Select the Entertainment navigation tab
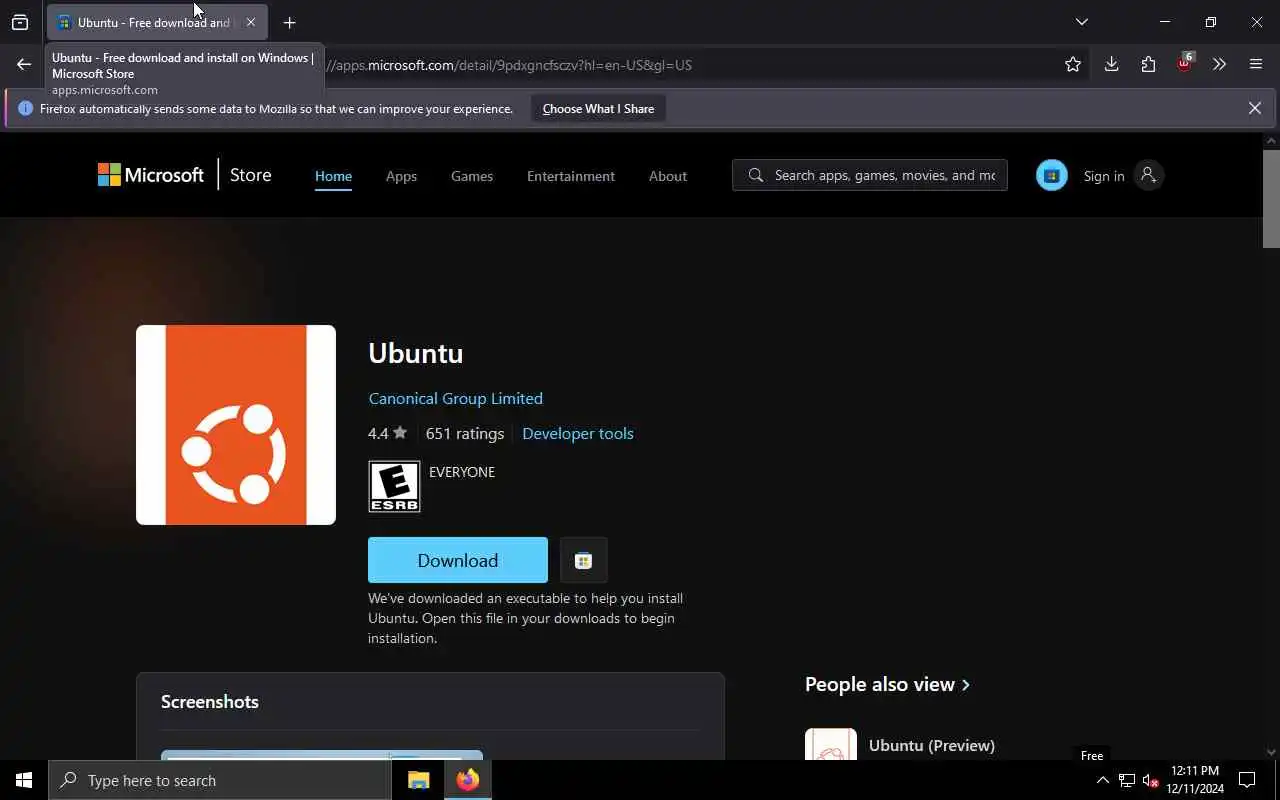The height and width of the screenshot is (800, 1280). coord(571,176)
